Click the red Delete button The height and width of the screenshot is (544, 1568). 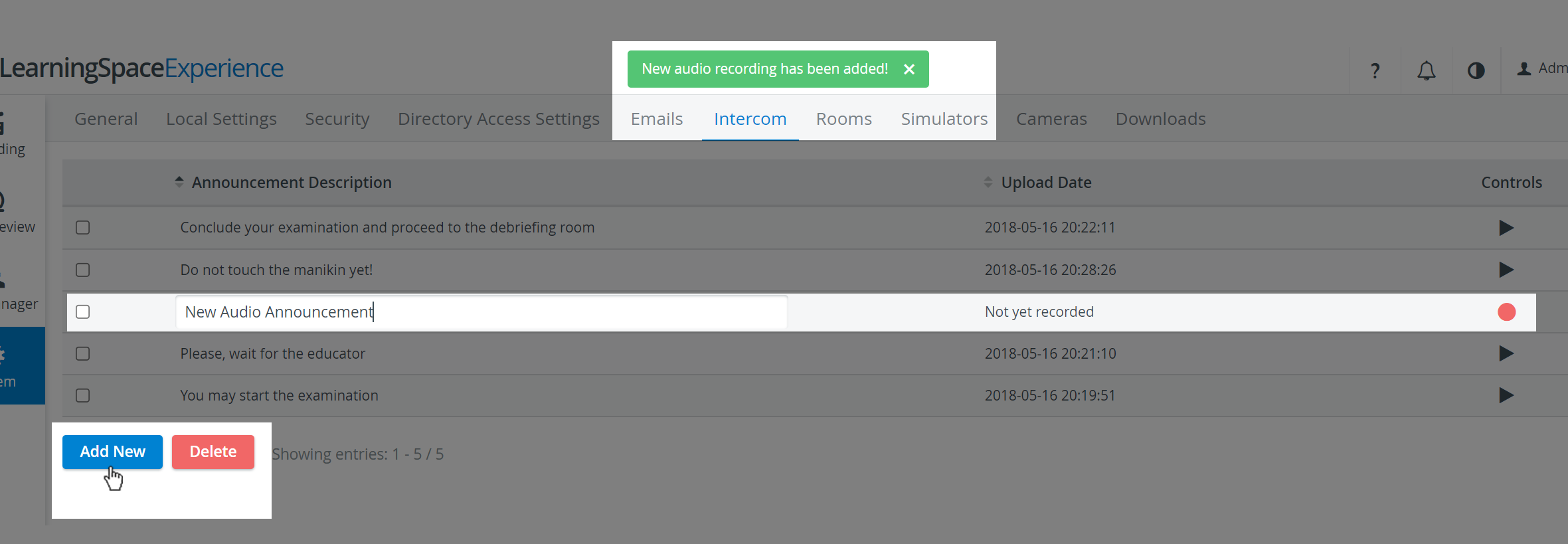point(213,452)
